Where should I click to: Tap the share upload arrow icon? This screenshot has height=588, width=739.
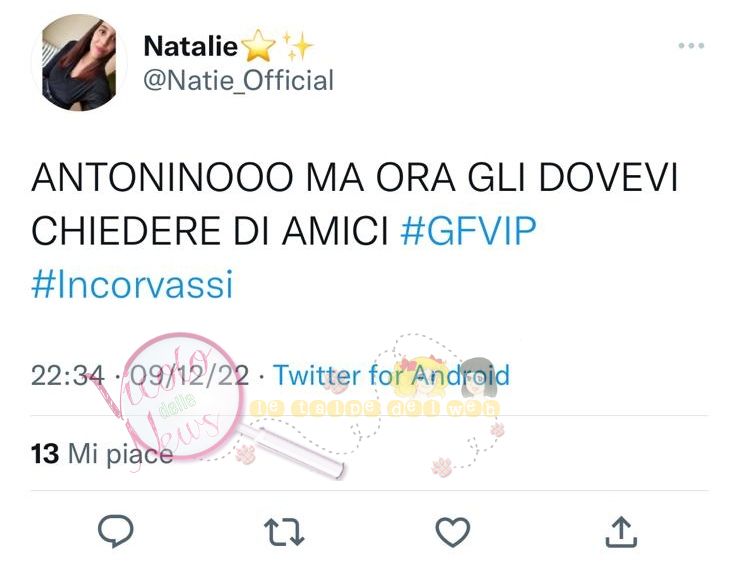coord(621,531)
